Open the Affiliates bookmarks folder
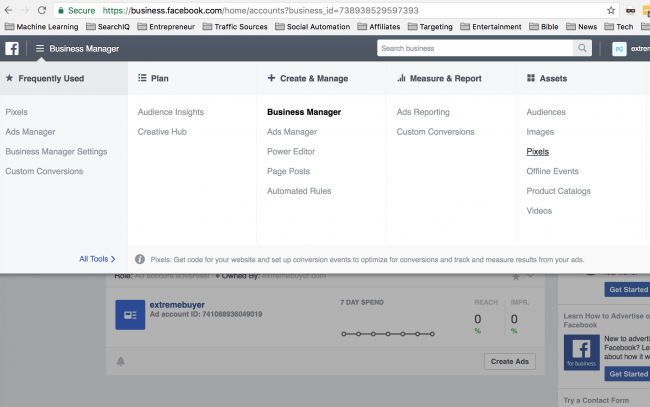Viewport: 650px width, 407px height. point(379,27)
